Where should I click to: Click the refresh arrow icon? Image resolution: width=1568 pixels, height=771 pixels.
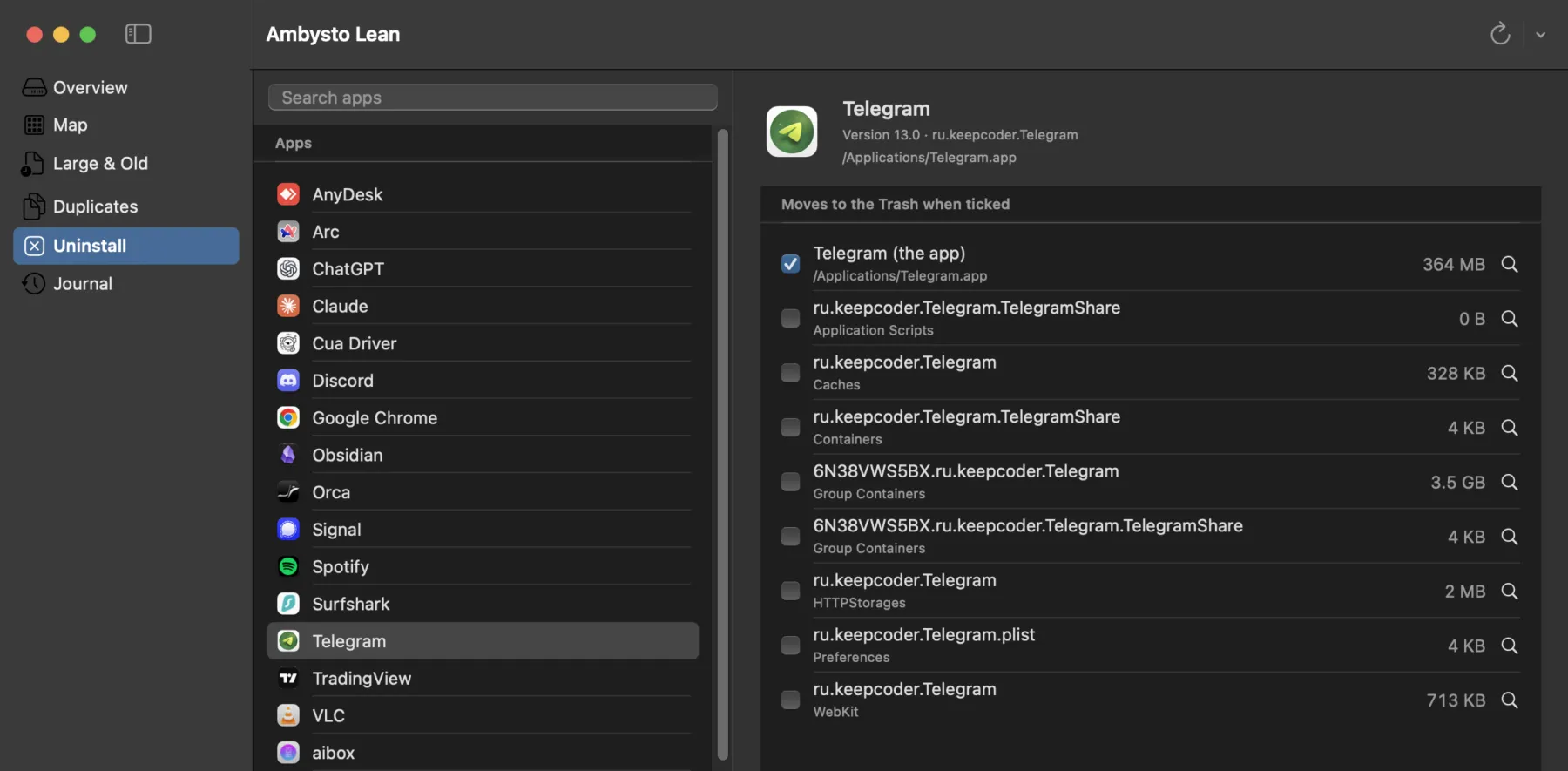[1499, 34]
